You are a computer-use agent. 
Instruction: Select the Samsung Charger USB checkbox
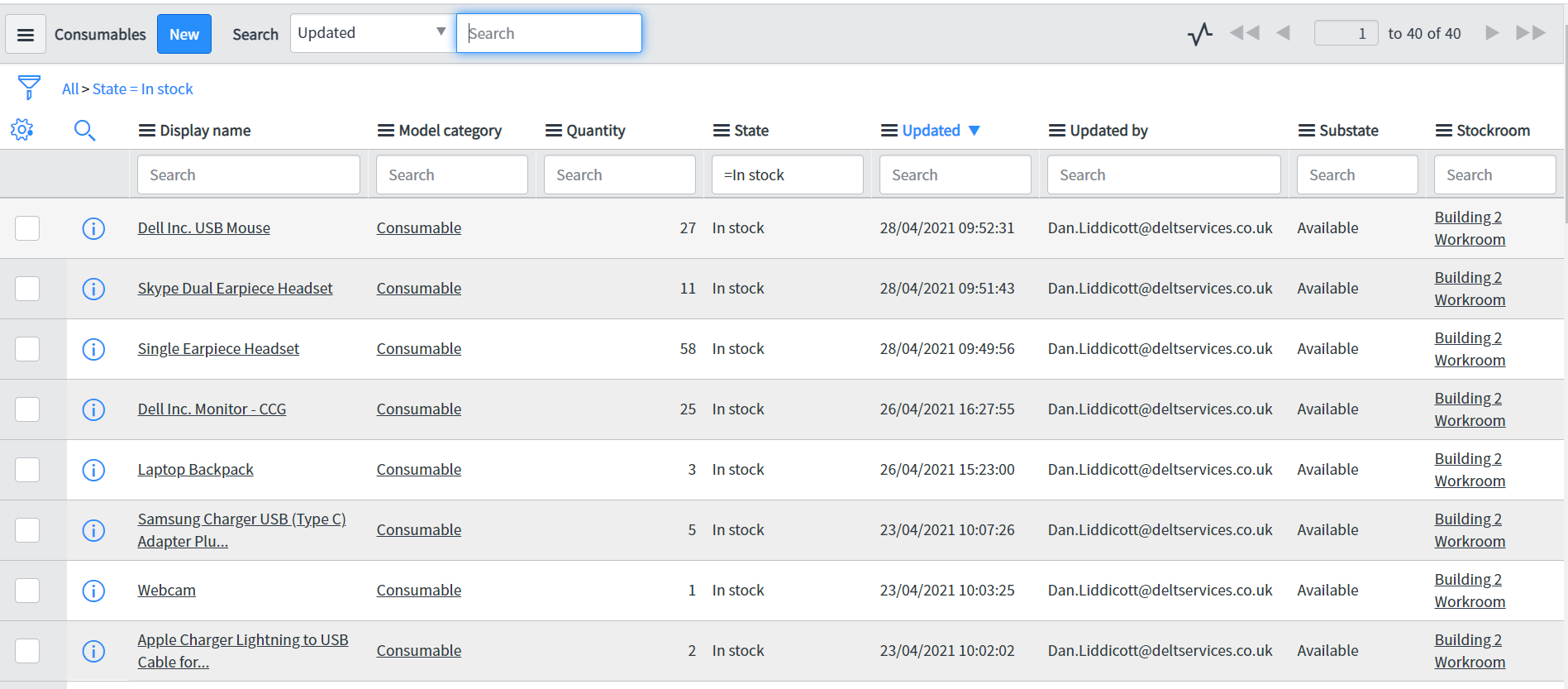[27, 530]
